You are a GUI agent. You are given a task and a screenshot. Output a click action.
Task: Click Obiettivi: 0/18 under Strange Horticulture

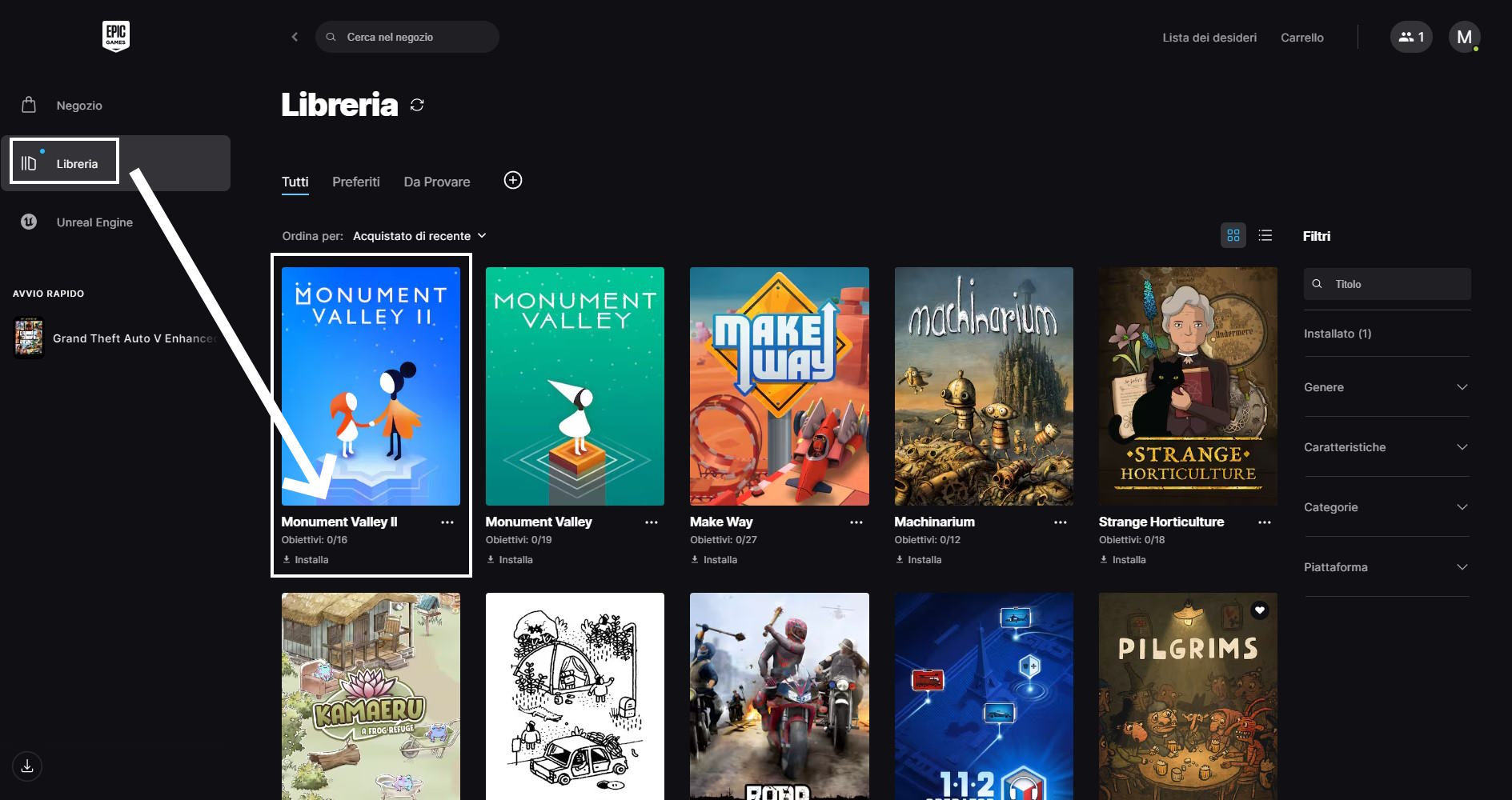tap(1132, 540)
